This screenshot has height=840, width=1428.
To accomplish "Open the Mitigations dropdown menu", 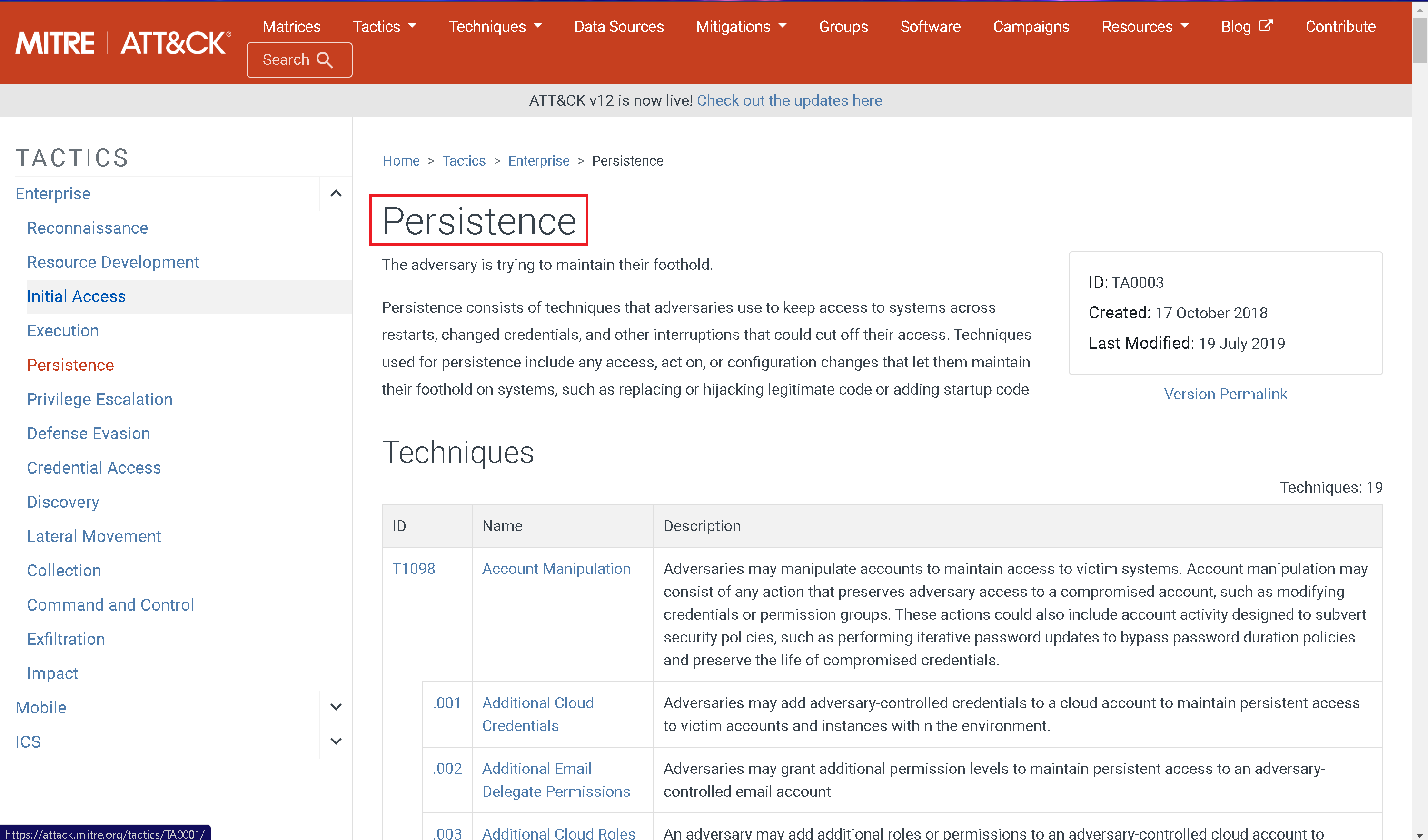I will click(741, 27).
